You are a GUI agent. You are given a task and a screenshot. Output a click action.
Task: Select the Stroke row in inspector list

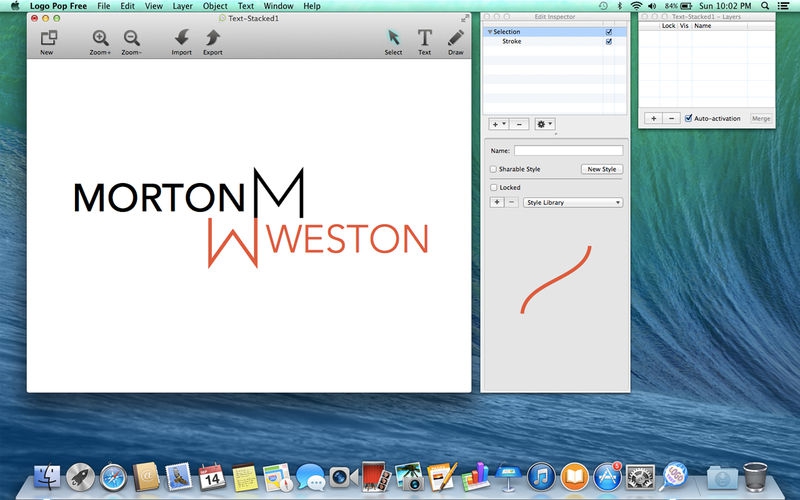pos(555,41)
